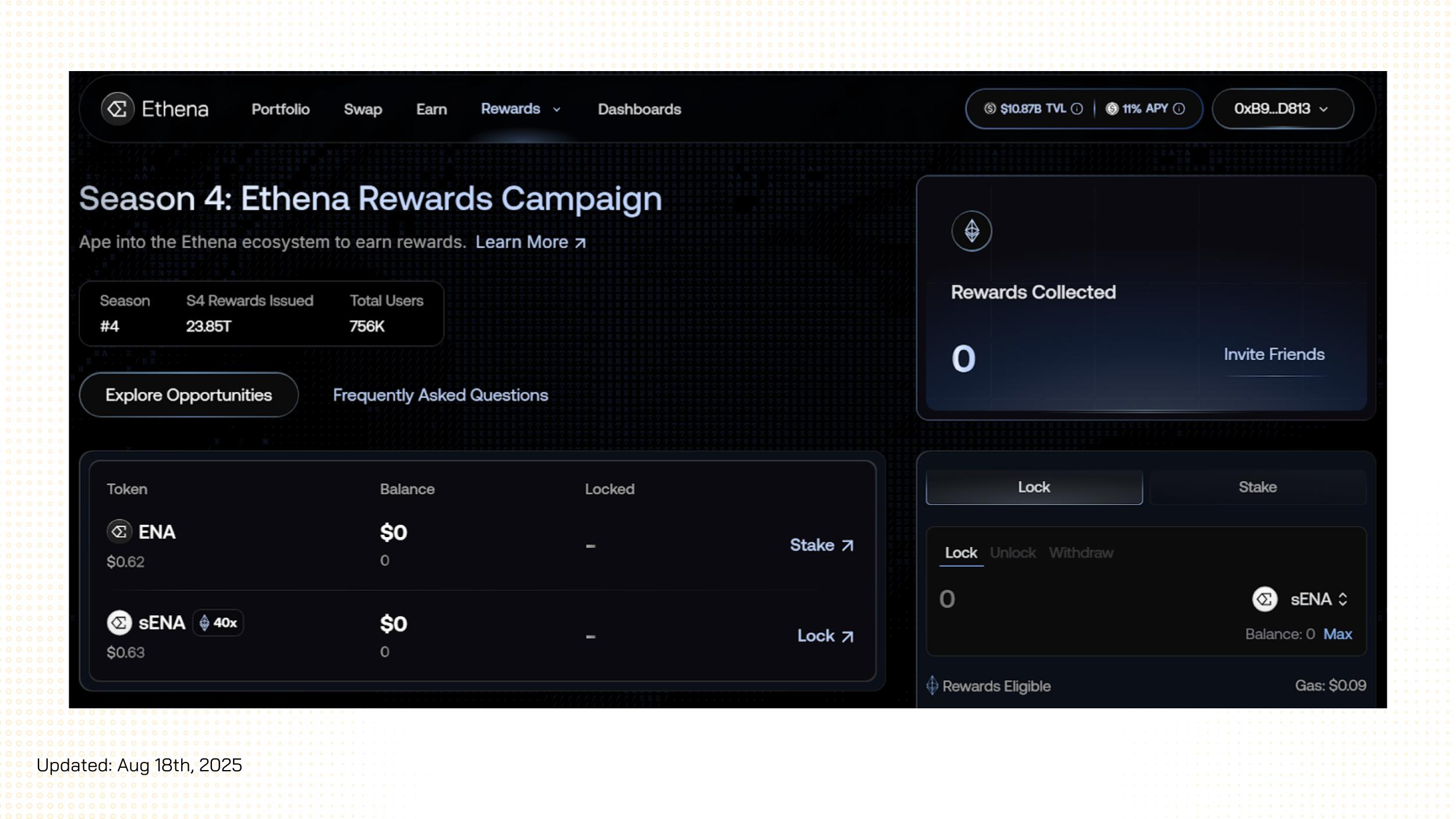Select the Withdraw sub-tab
This screenshot has height=819, width=1456.
point(1081,553)
